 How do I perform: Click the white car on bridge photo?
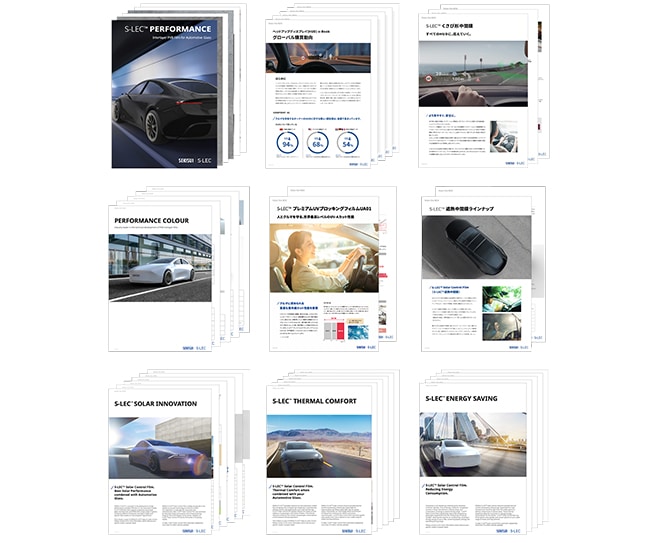tap(473, 445)
